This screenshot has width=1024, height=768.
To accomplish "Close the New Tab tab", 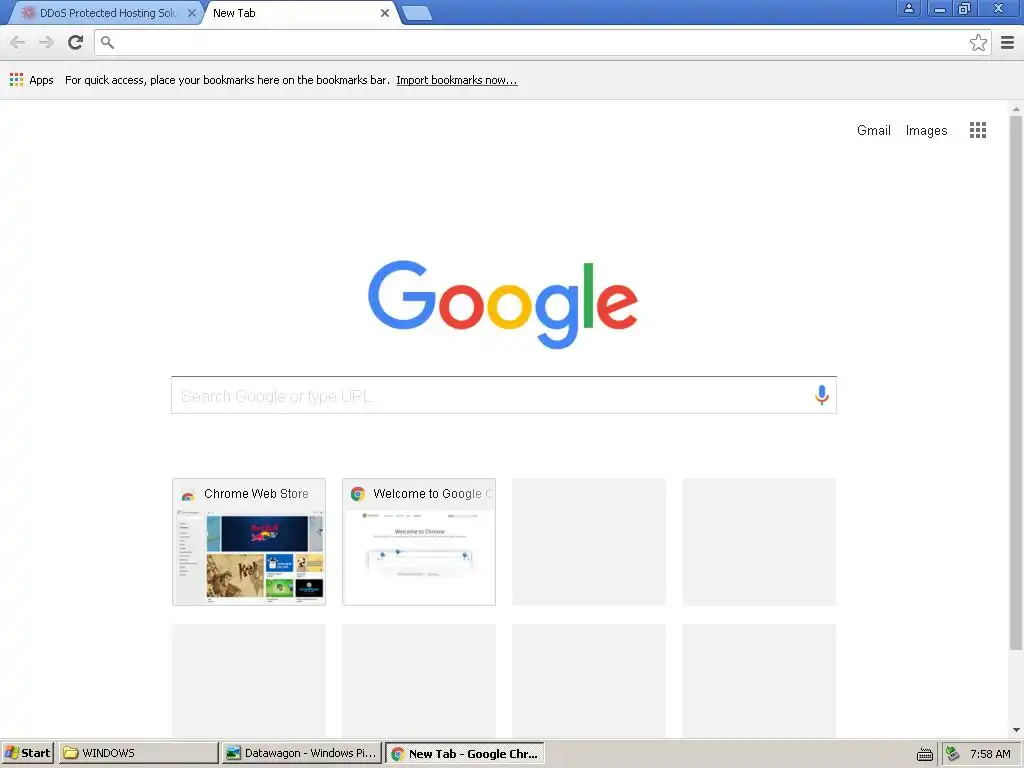I will coord(385,13).
